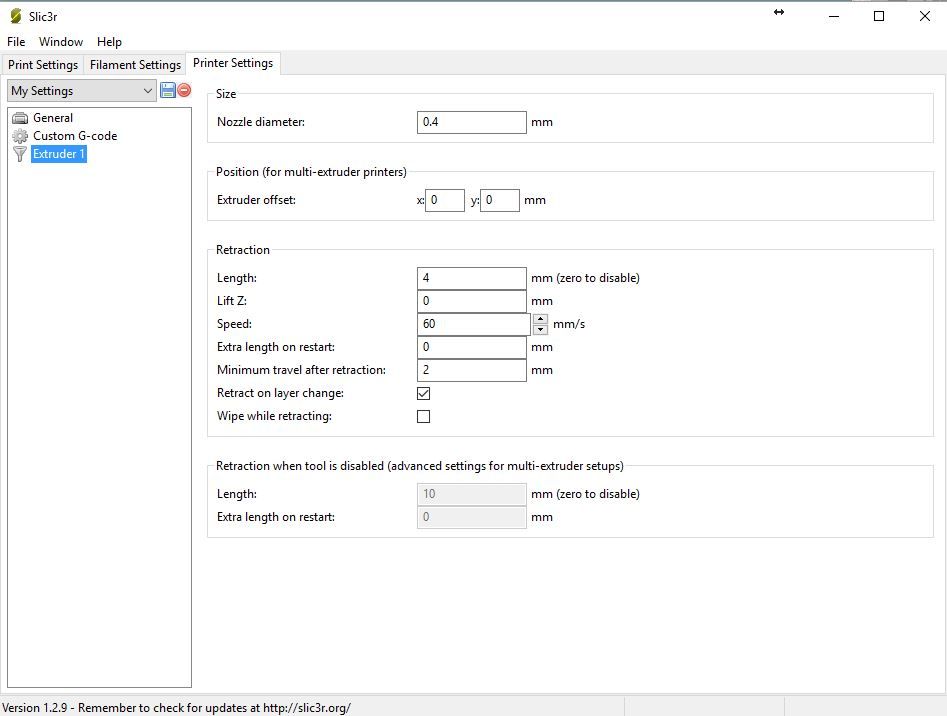Click the version status bar text

(176, 708)
